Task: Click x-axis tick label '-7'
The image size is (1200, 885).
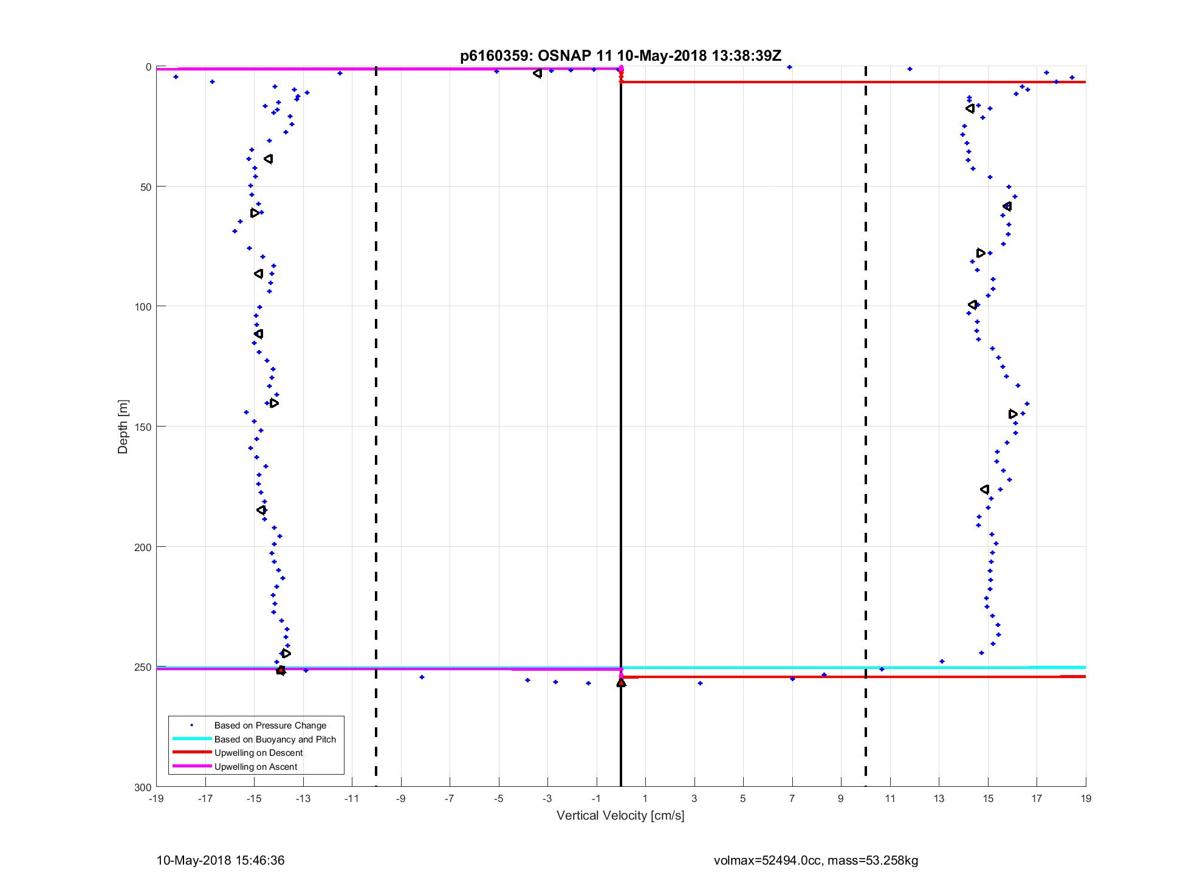Action: 450,799
